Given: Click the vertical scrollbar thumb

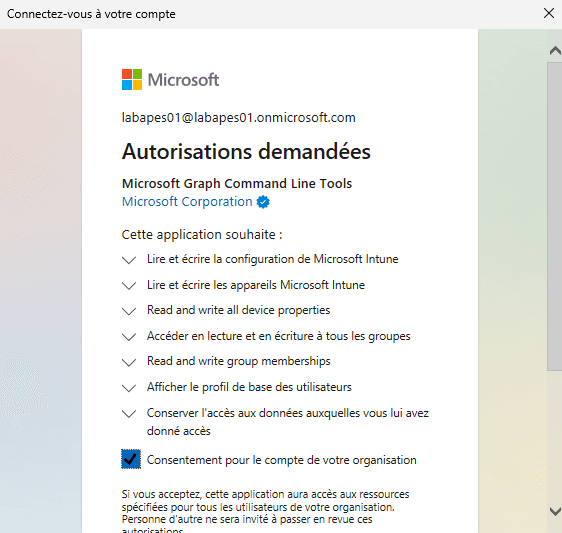Looking at the screenshot, I should (554, 216).
